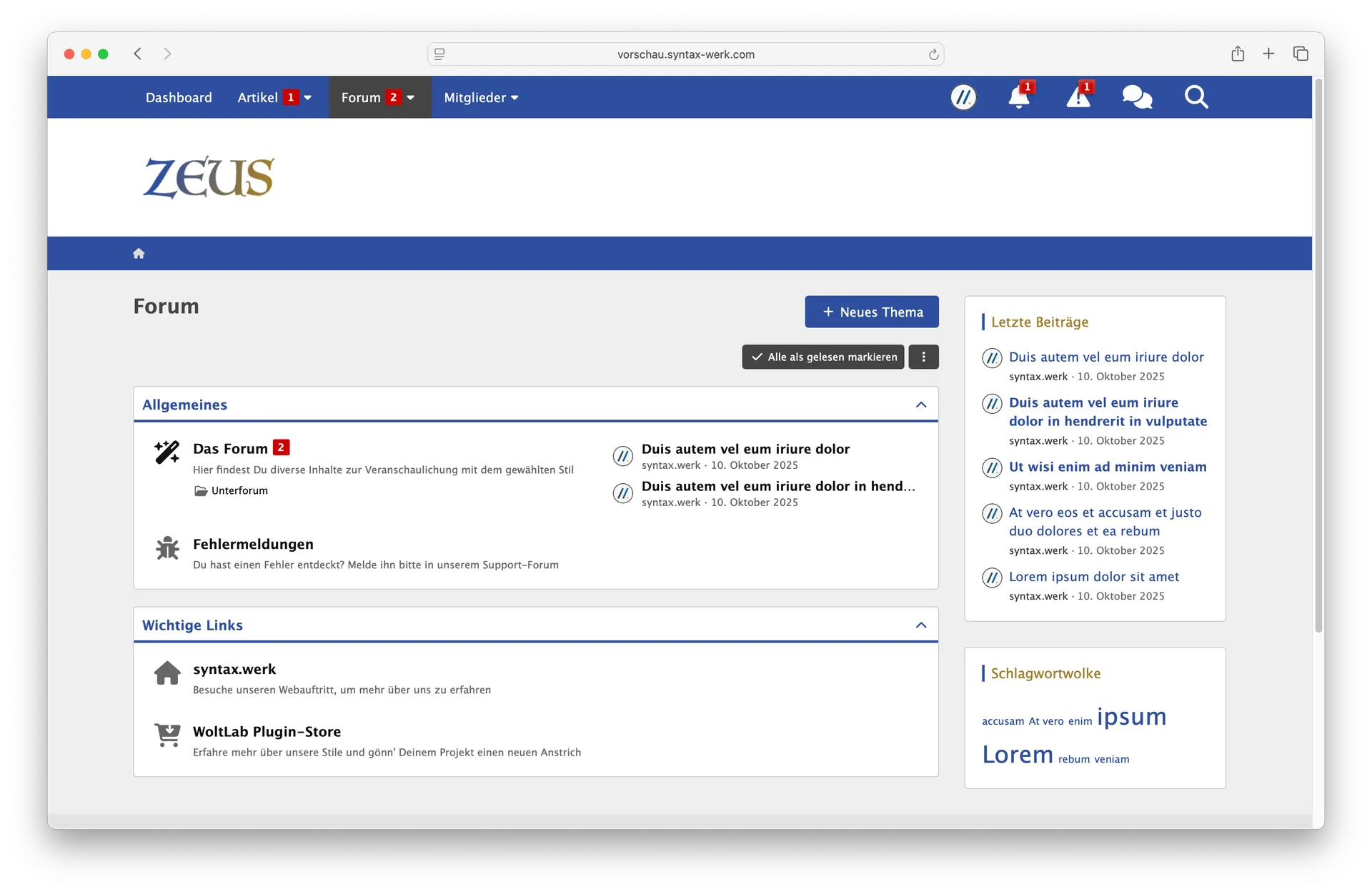This screenshot has width=1372, height=892.
Task: Open the Unterforum subforum link
Action: click(239, 490)
